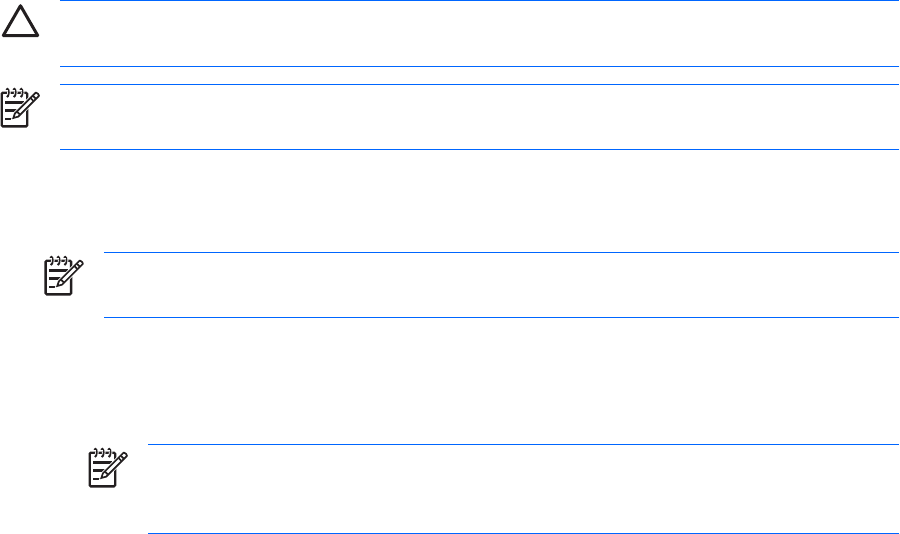Click the bottom border line of the last note
The width and height of the screenshot is (900, 534).
pyautogui.click(x=522, y=532)
